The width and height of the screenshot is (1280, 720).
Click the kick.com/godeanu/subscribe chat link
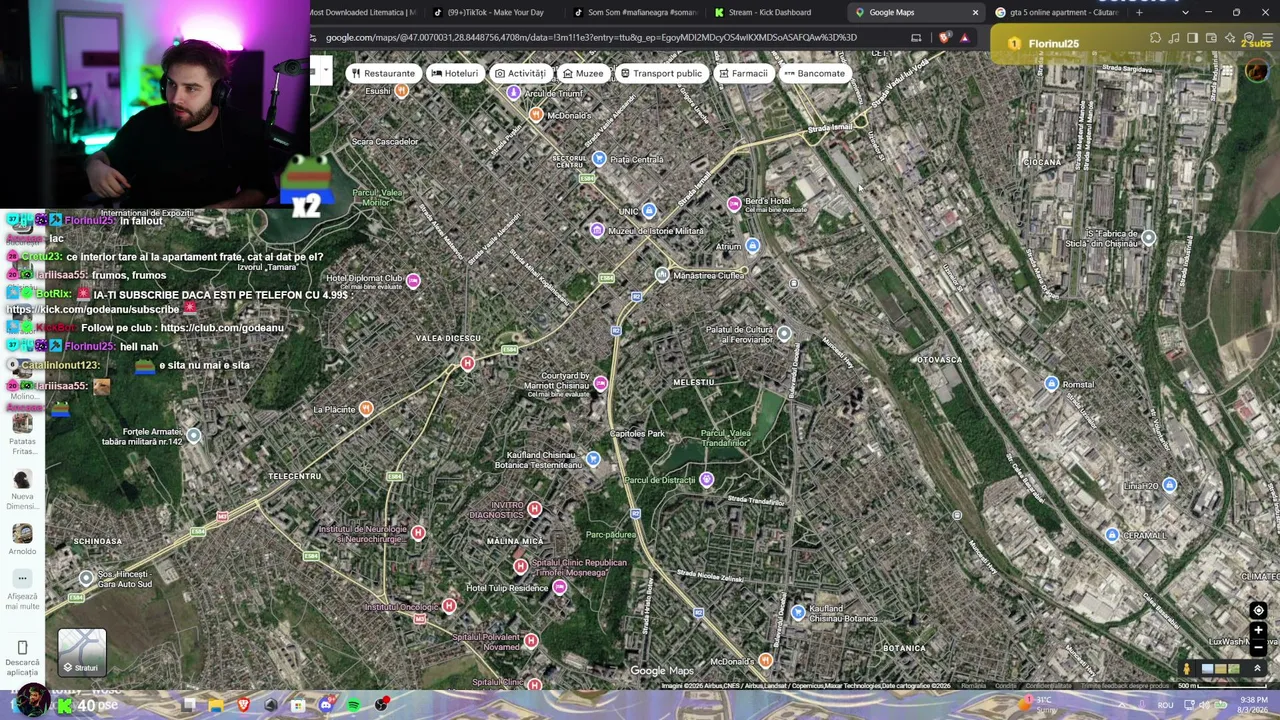[93, 310]
